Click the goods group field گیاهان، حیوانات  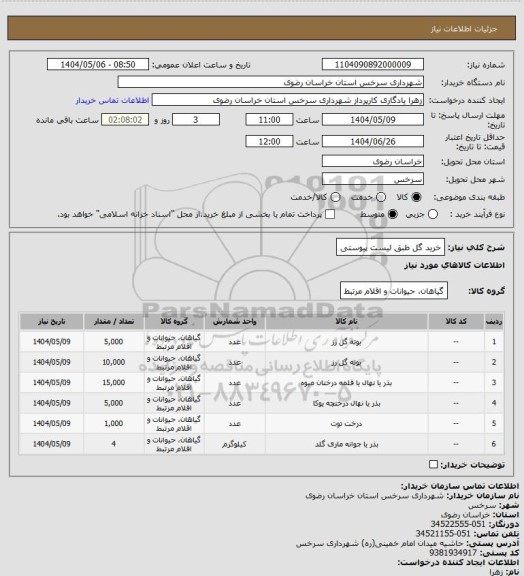(x=394, y=291)
